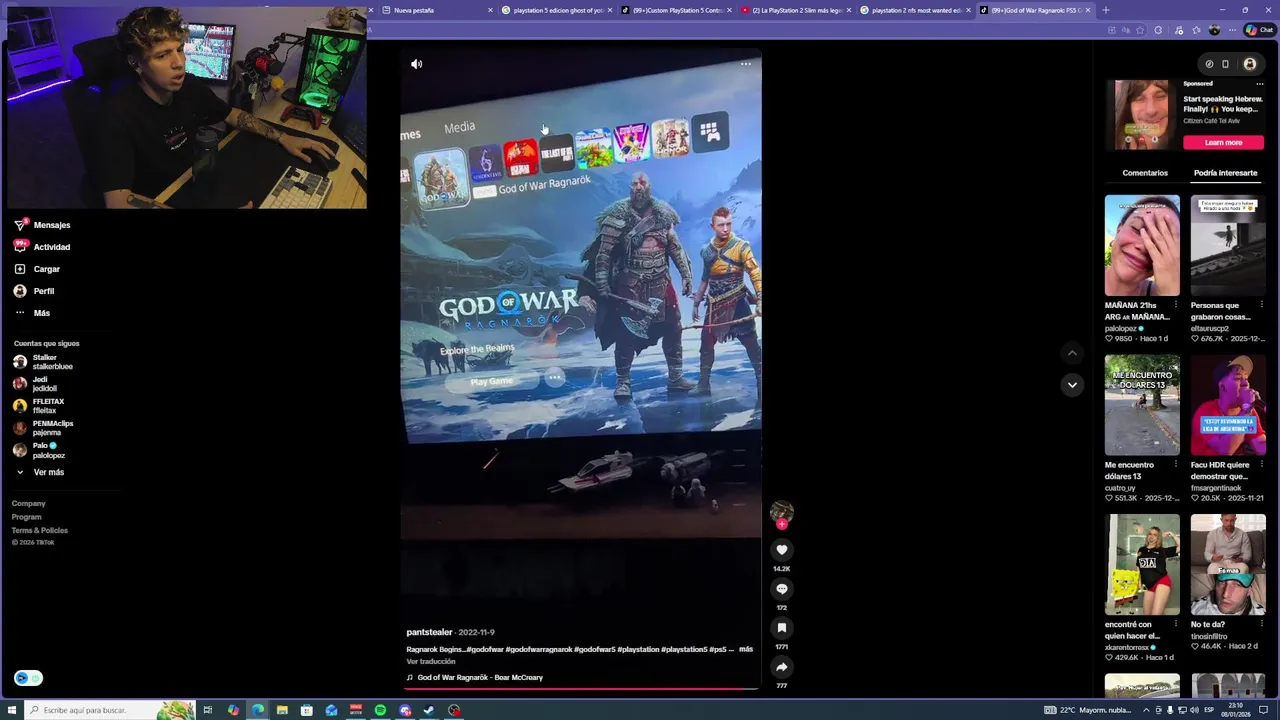Open the TikTok profile avatar top-right
The image size is (1280, 720).
pyautogui.click(x=1250, y=64)
